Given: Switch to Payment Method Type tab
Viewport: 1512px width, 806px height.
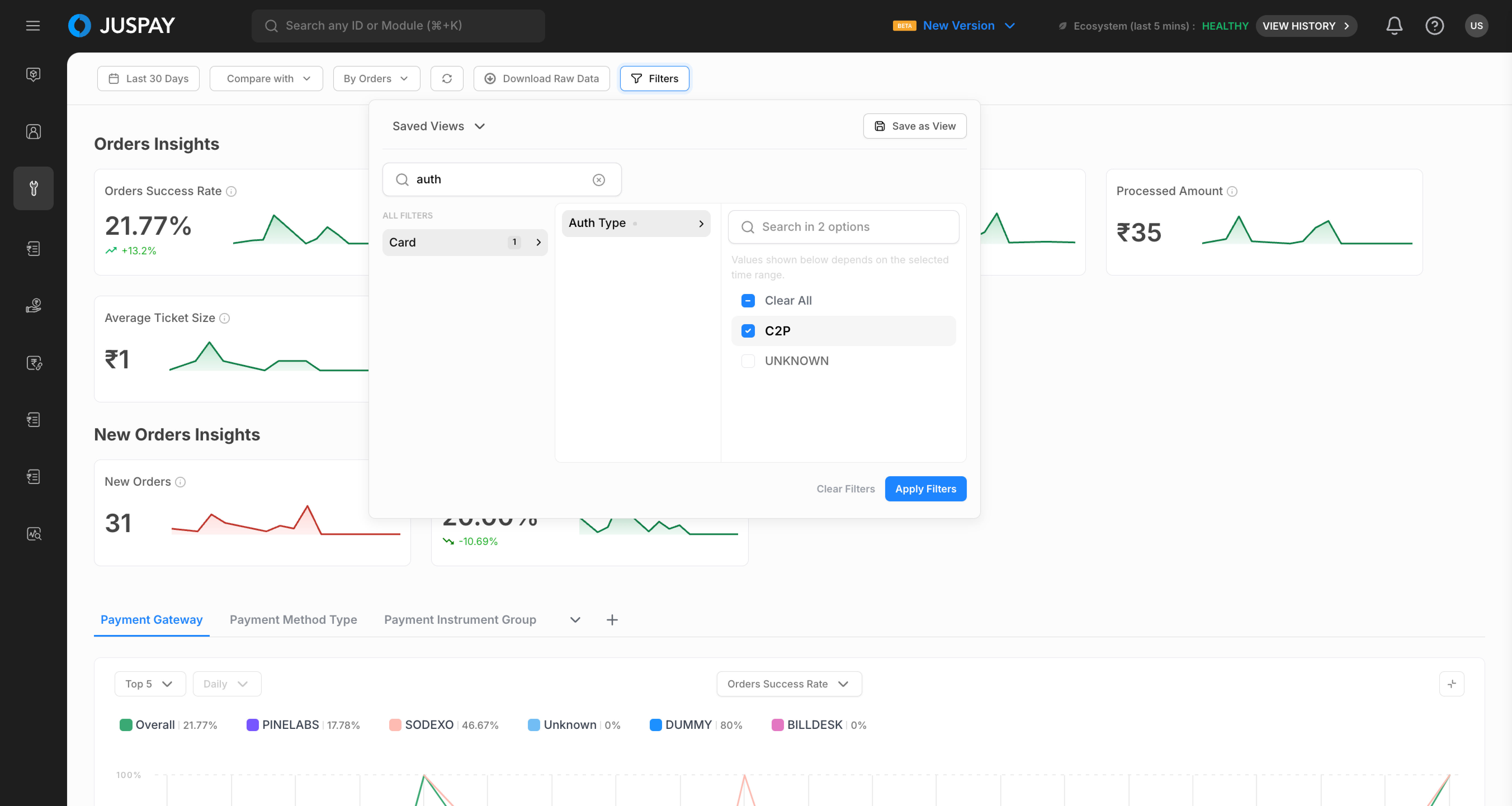Looking at the screenshot, I should [293, 620].
